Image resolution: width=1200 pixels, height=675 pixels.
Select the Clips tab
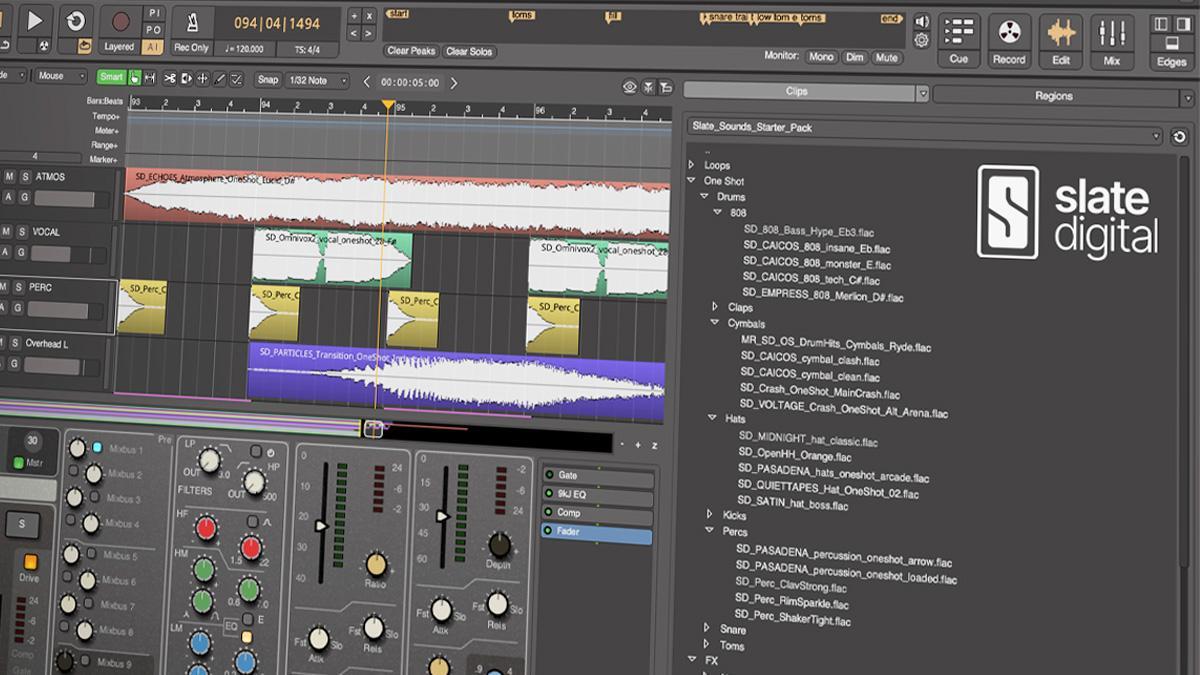(797, 93)
